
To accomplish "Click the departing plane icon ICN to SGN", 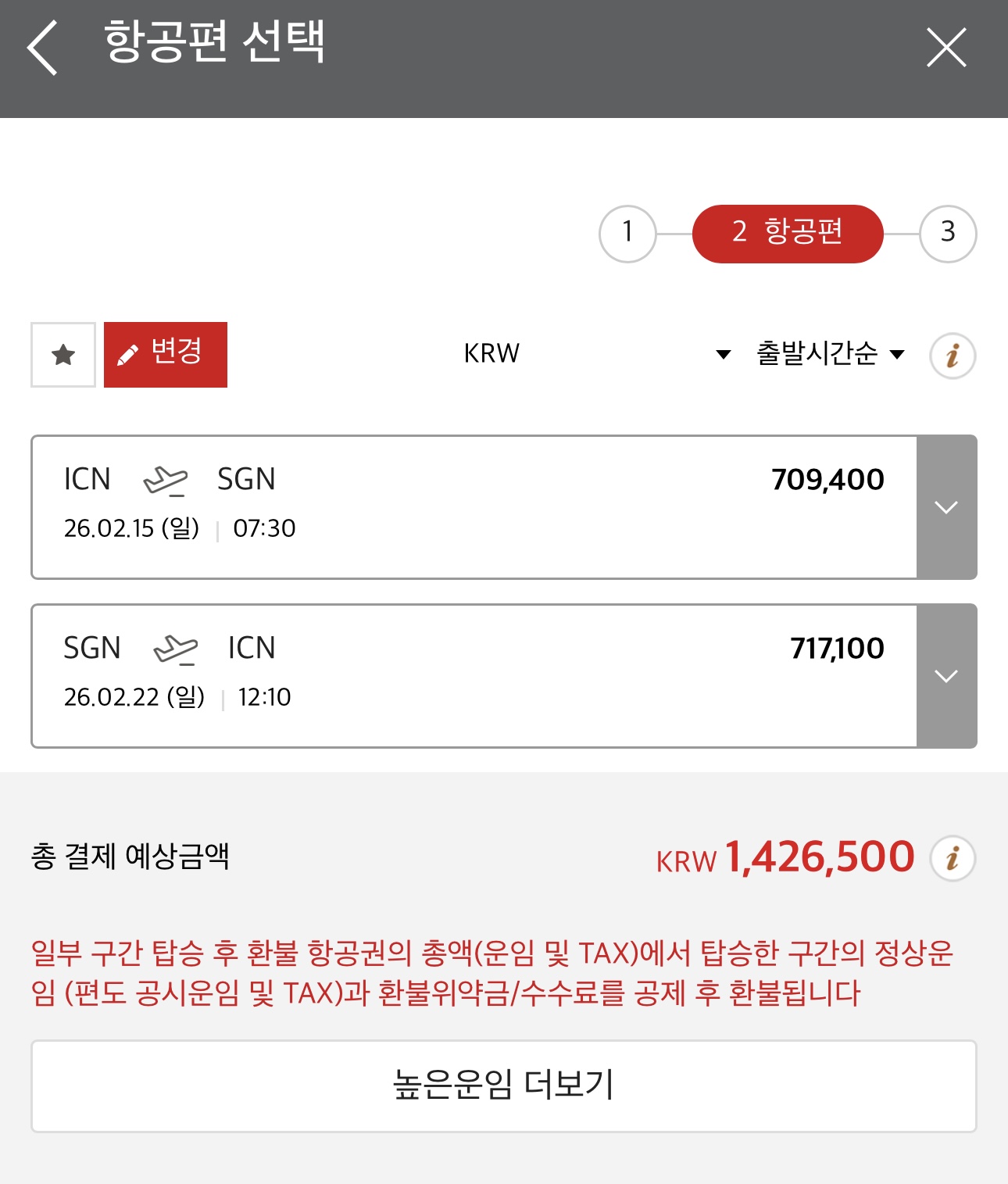I will point(166,480).
